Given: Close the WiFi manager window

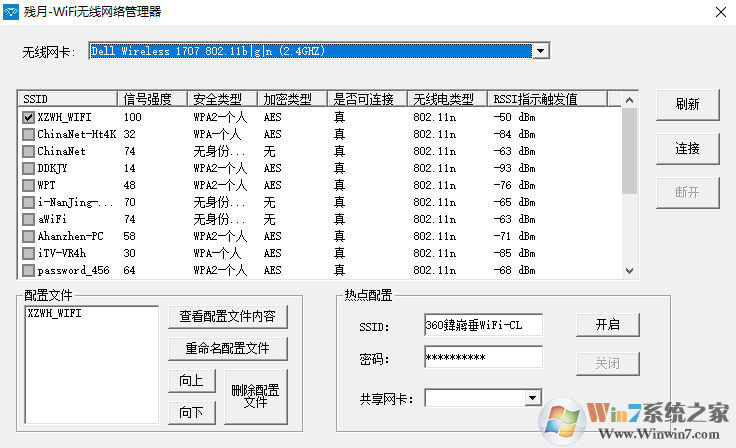Looking at the screenshot, I should click(721, 12).
